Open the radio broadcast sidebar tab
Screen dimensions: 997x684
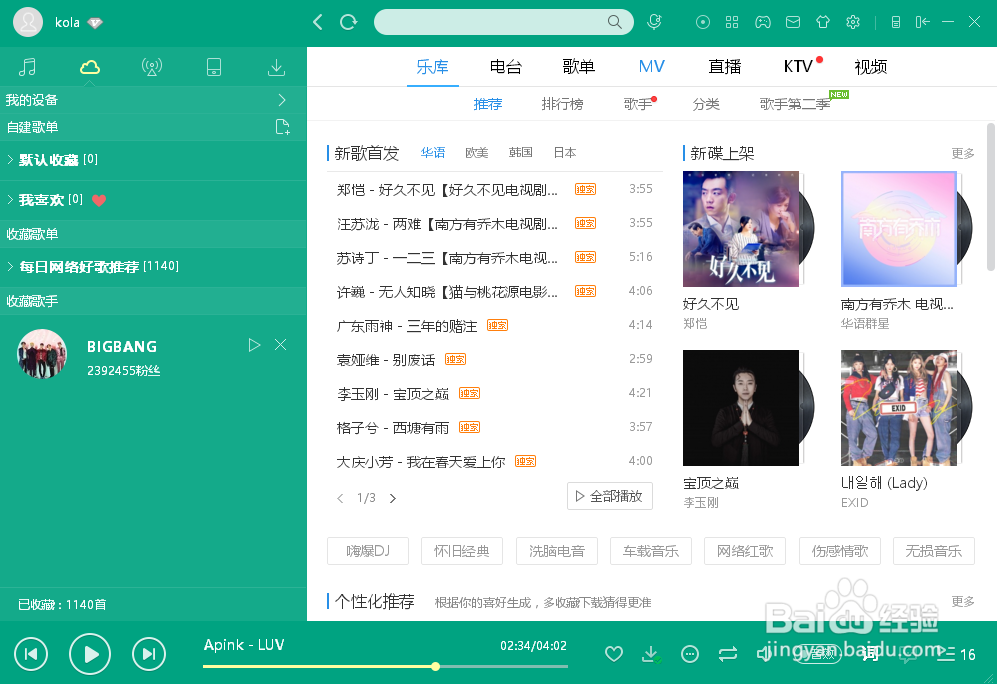click(151, 67)
